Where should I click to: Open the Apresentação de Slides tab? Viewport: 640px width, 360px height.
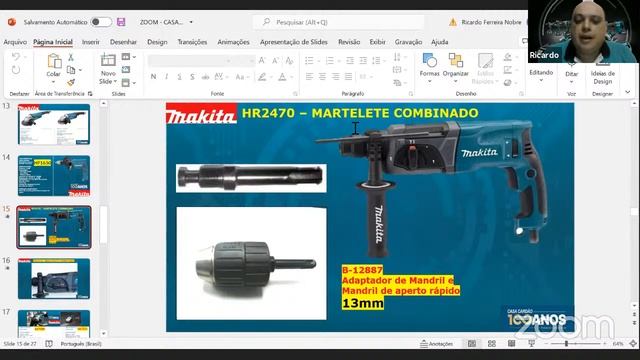pyautogui.click(x=293, y=42)
